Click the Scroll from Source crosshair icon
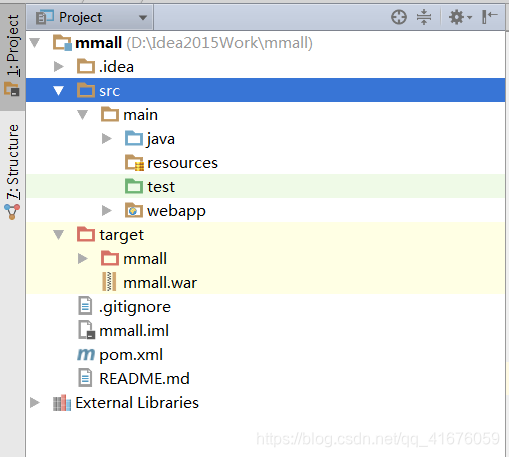 pos(399,17)
